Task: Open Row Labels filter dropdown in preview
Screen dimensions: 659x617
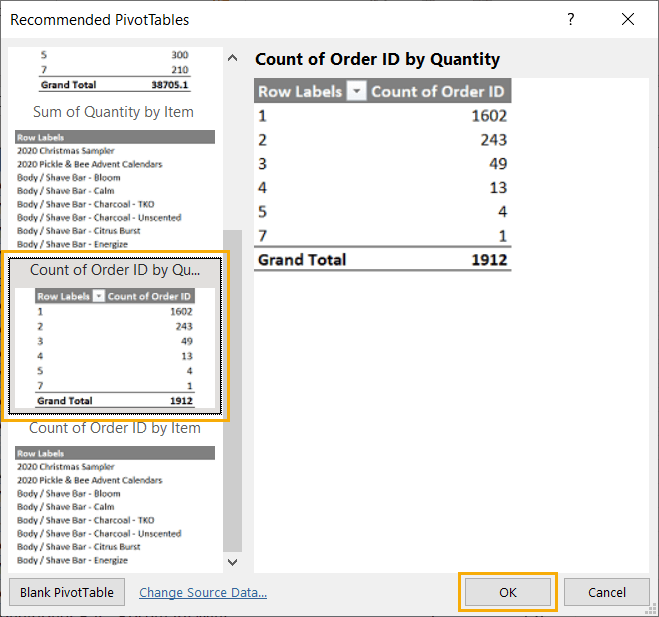Action: [356, 91]
